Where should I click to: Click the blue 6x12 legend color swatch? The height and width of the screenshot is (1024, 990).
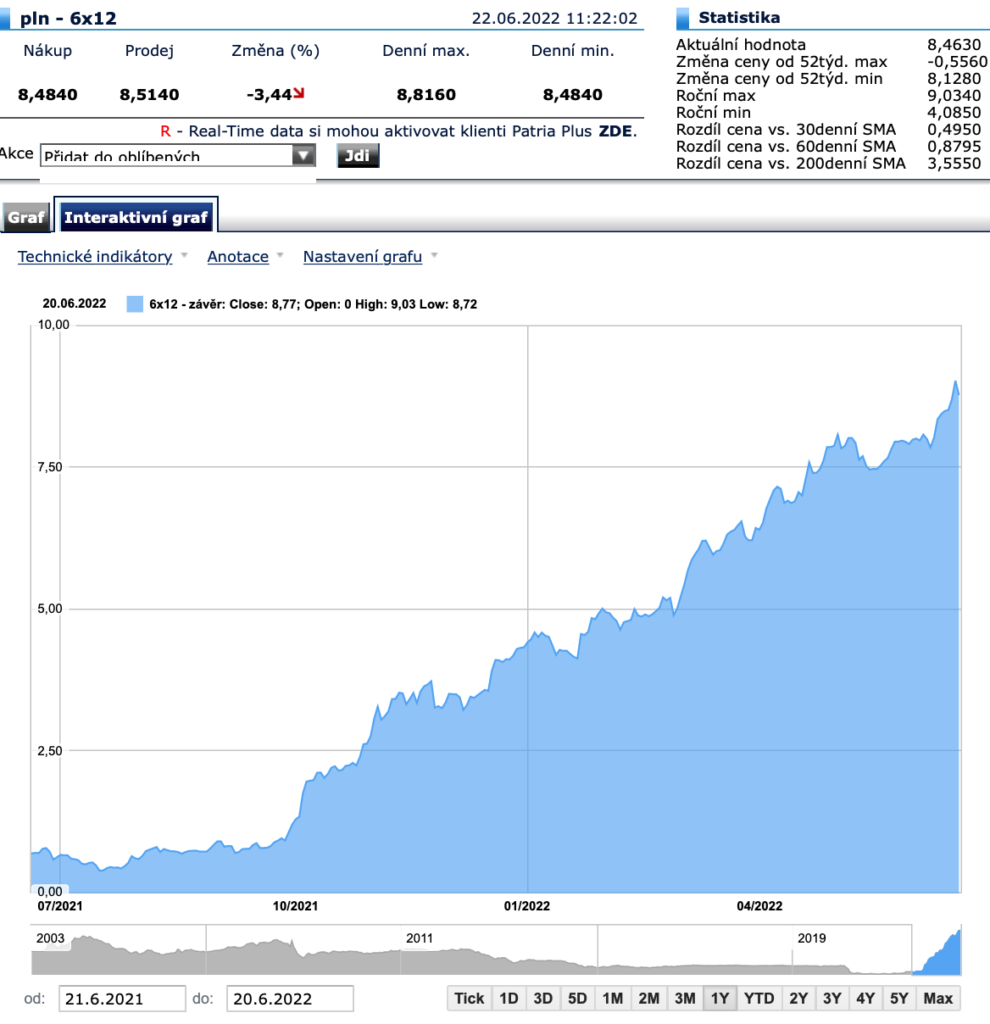click(135, 304)
